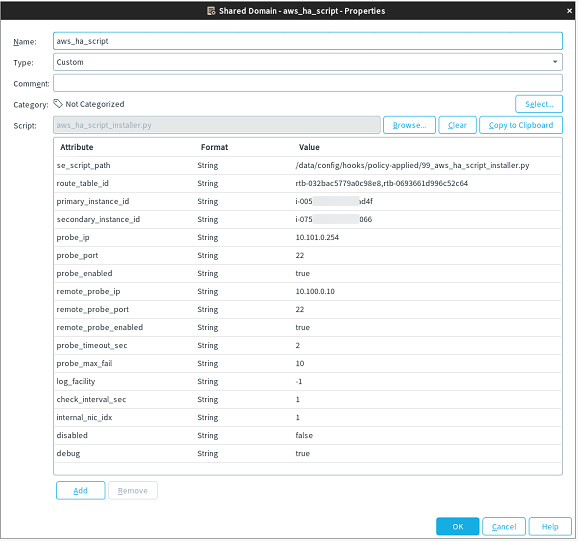Confirm with the OK button
578x541 pixels.
[457, 527]
